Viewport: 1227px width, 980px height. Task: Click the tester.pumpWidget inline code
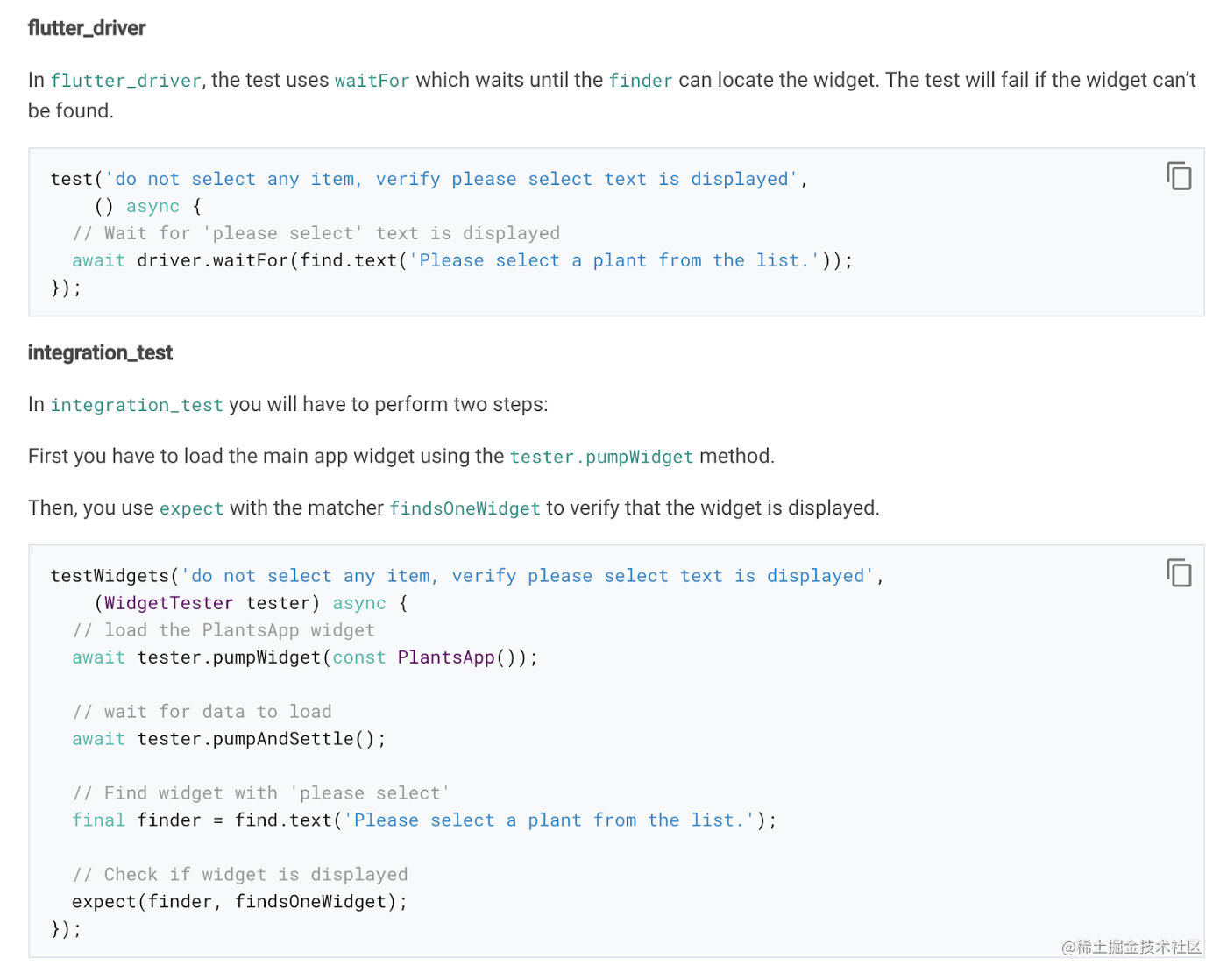[x=601, y=457]
